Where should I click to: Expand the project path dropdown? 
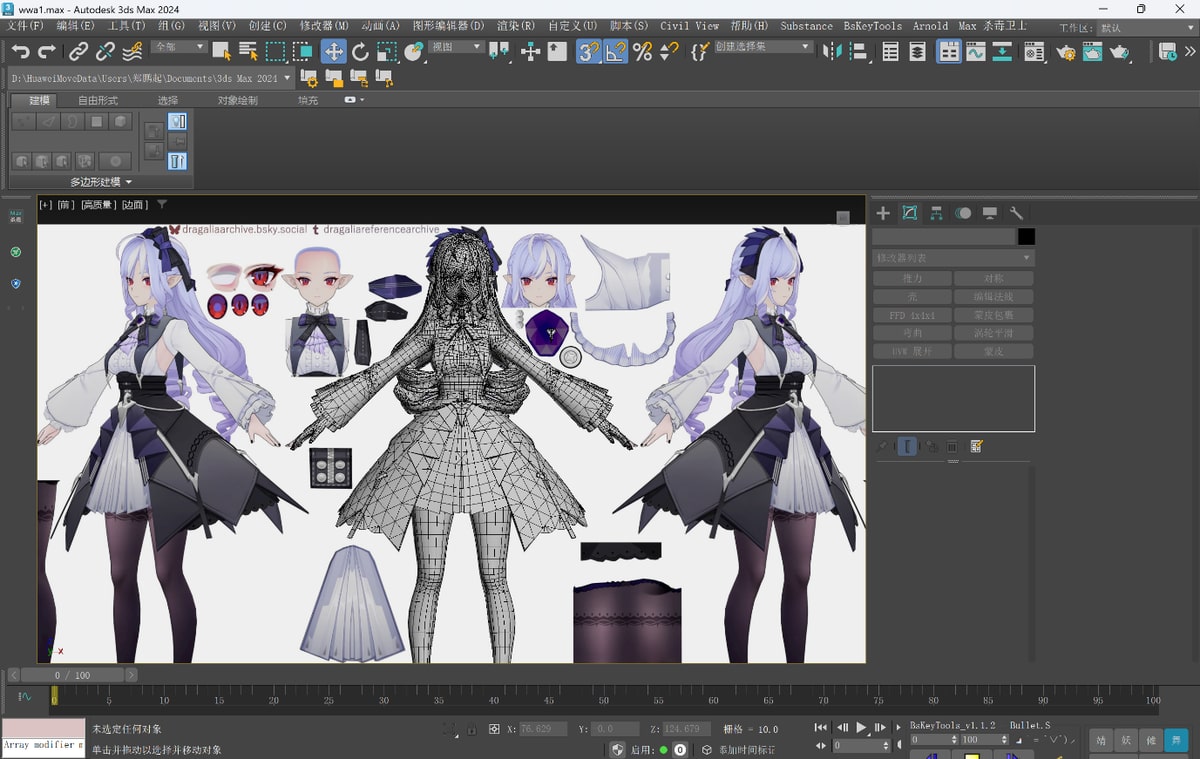(x=288, y=77)
